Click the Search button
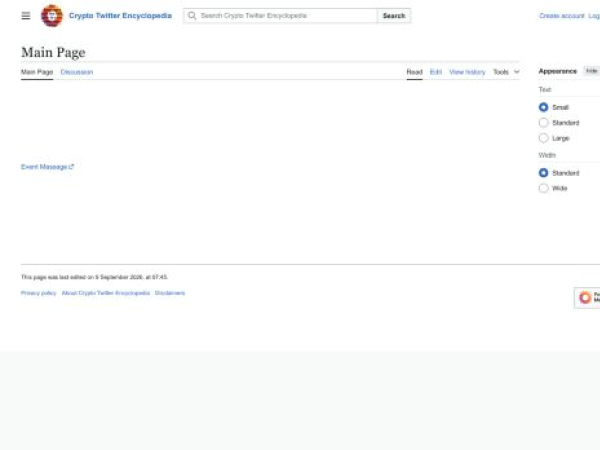The height and width of the screenshot is (450, 600). pos(394,16)
